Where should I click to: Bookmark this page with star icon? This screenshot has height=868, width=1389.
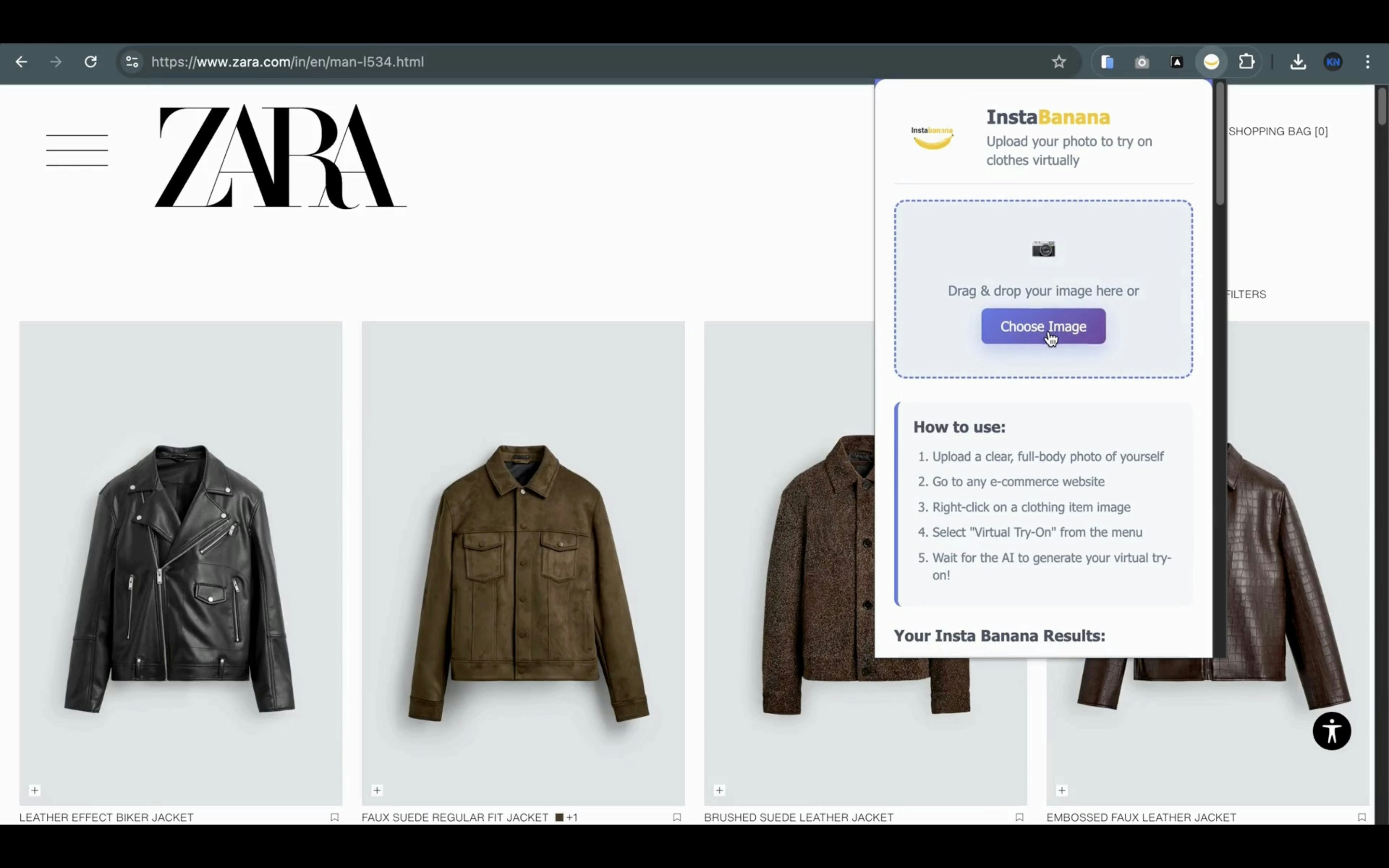tap(1059, 62)
